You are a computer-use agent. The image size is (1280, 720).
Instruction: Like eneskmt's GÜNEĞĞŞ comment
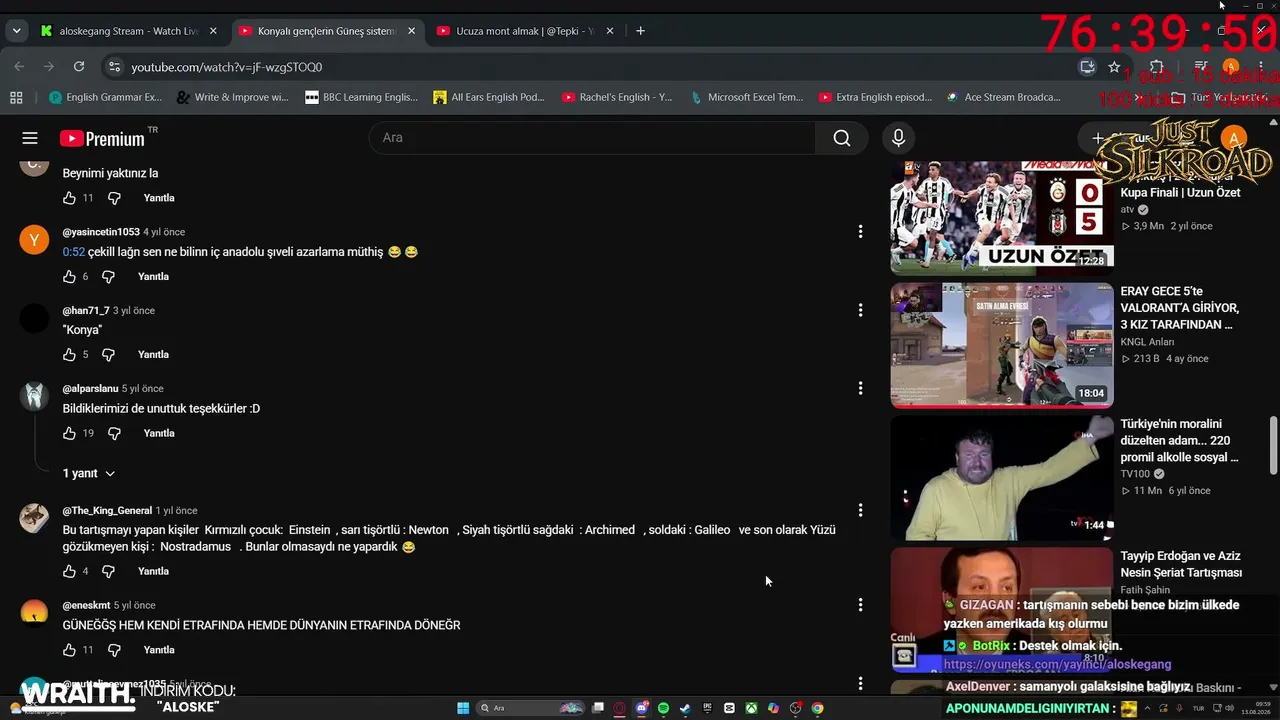pyautogui.click(x=69, y=650)
